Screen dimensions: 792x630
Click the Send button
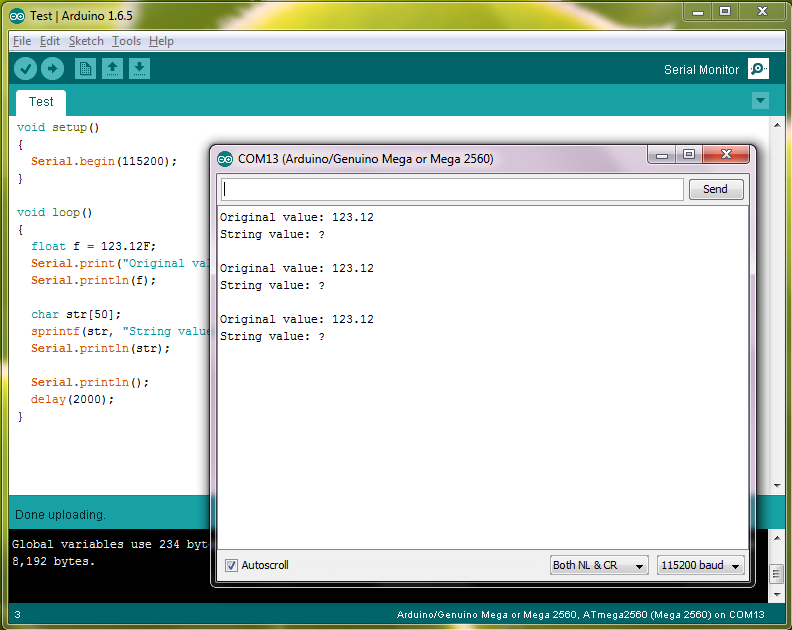coord(716,189)
